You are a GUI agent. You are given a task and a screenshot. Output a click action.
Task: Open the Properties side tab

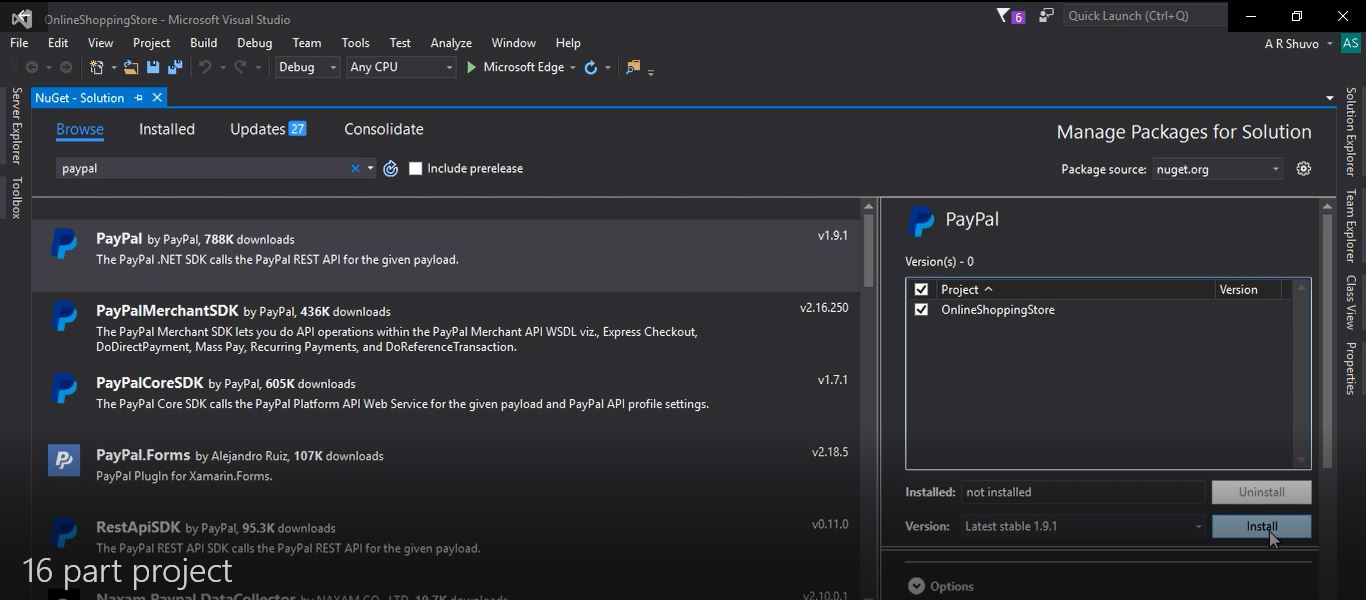click(x=1350, y=368)
